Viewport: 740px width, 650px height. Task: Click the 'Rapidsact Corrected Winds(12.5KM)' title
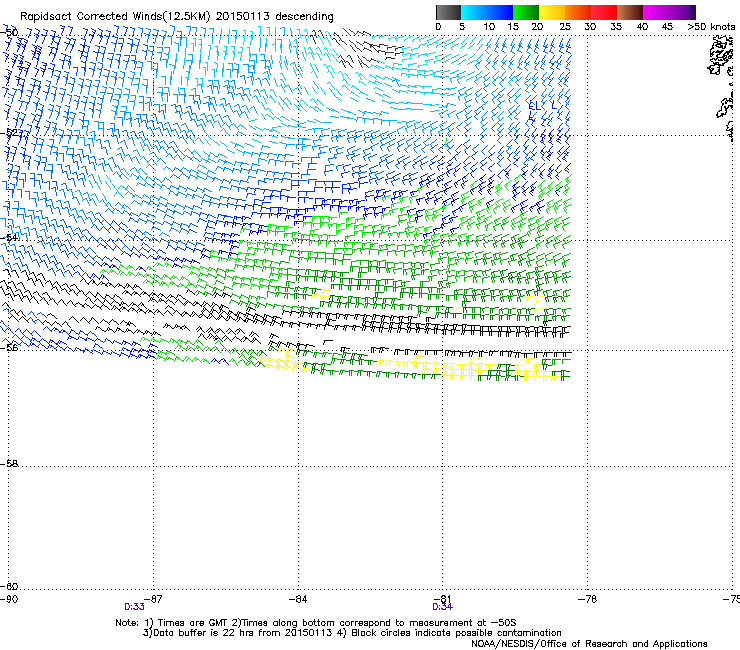tap(115, 17)
